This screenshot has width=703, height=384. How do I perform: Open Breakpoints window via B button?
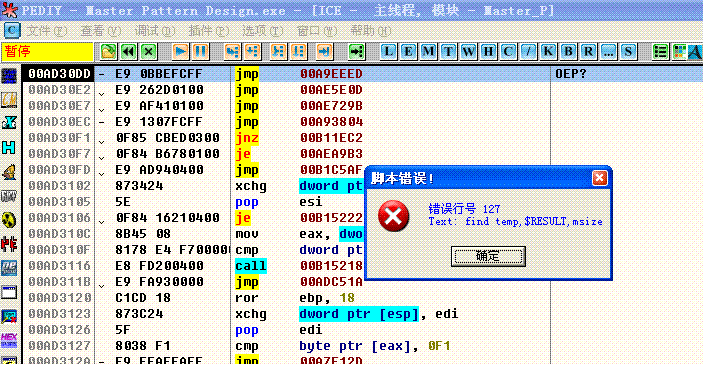click(x=568, y=52)
